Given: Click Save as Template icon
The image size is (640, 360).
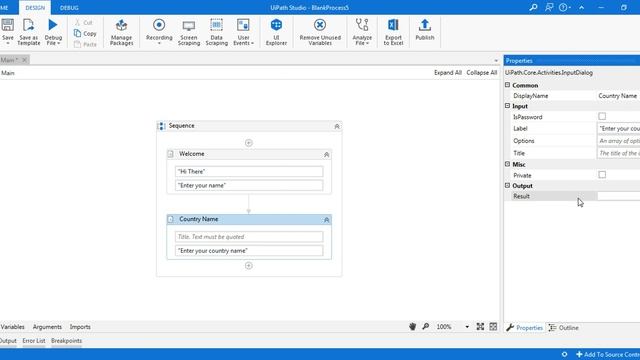Looking at the screenshot, I should coord(29,25).
